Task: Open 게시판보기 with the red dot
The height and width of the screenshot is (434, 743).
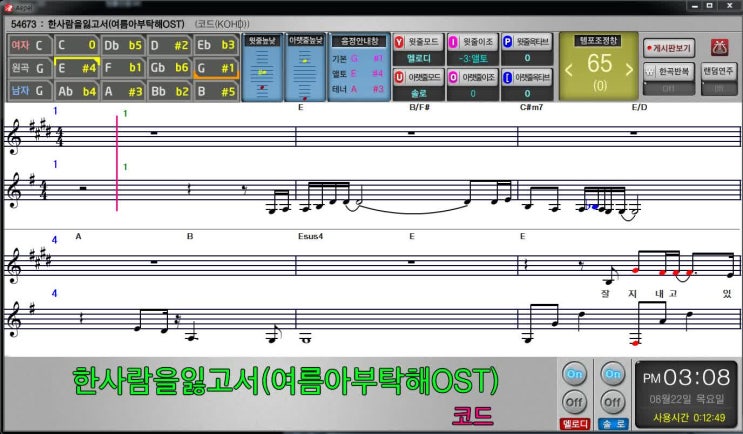Action: click(667, 47)
